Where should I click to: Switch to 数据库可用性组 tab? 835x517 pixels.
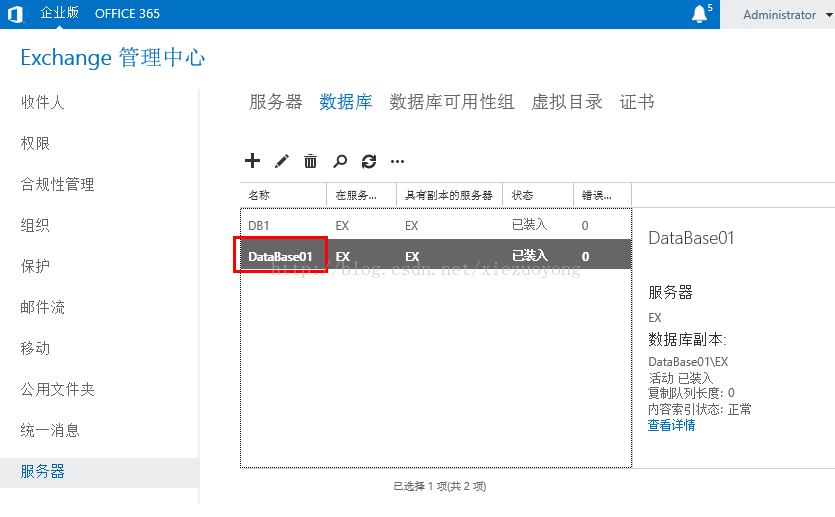(452, 102)
